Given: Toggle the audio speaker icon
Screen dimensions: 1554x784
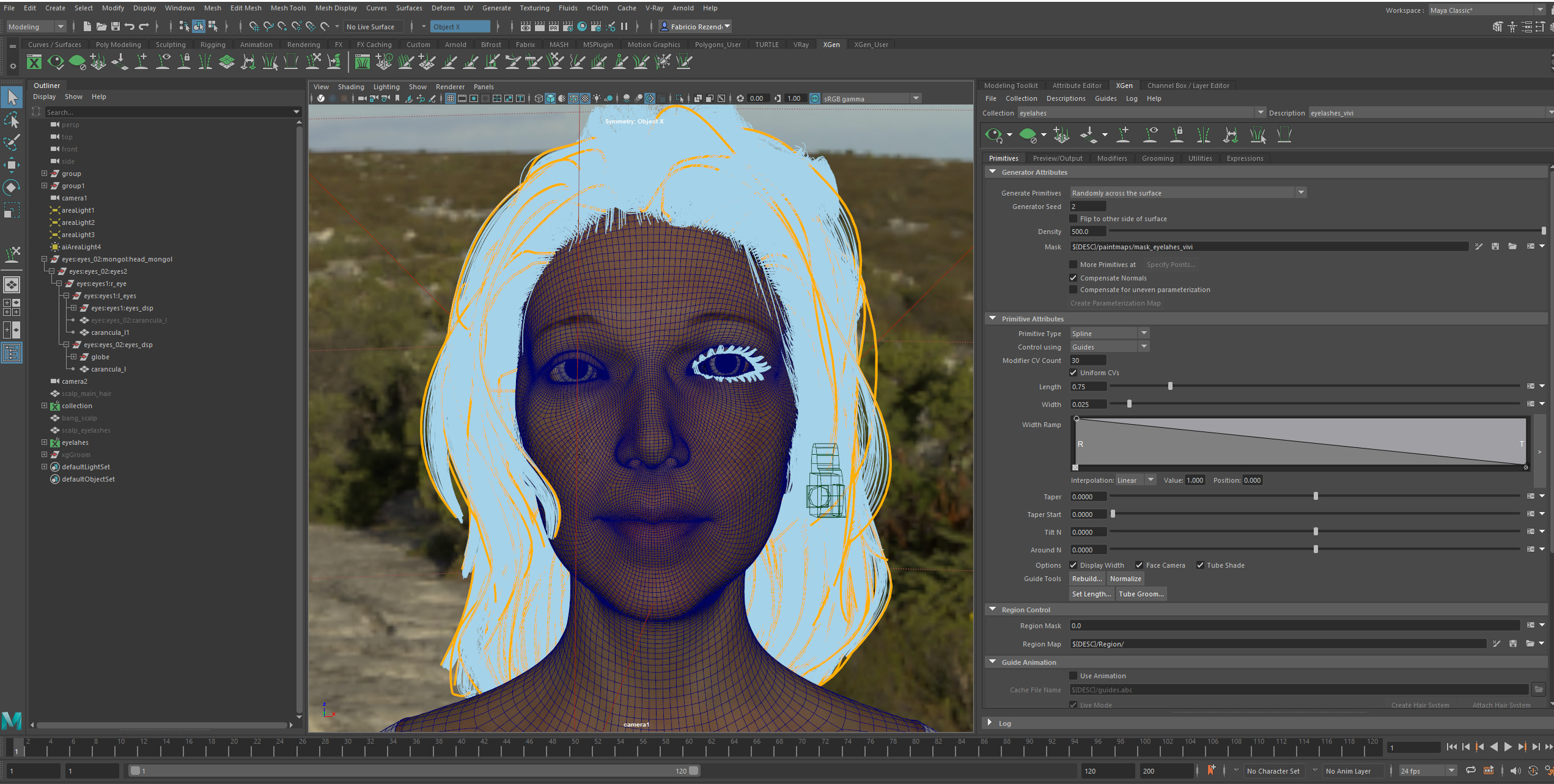Looking at the screenshot, I should tap(1515, 771).
